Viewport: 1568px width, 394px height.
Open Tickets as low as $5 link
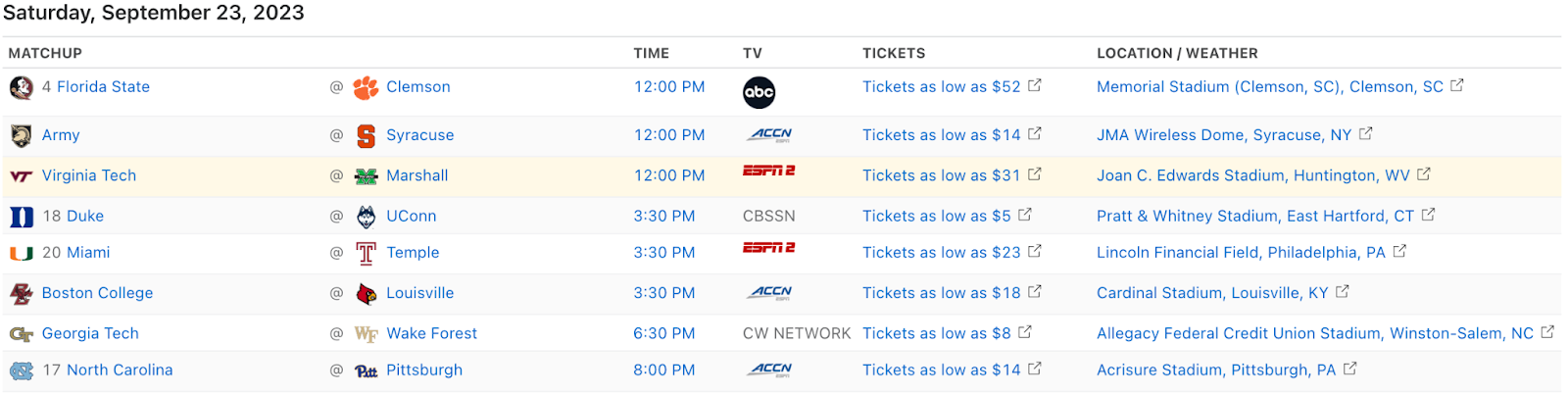click(x=936, y=216)
